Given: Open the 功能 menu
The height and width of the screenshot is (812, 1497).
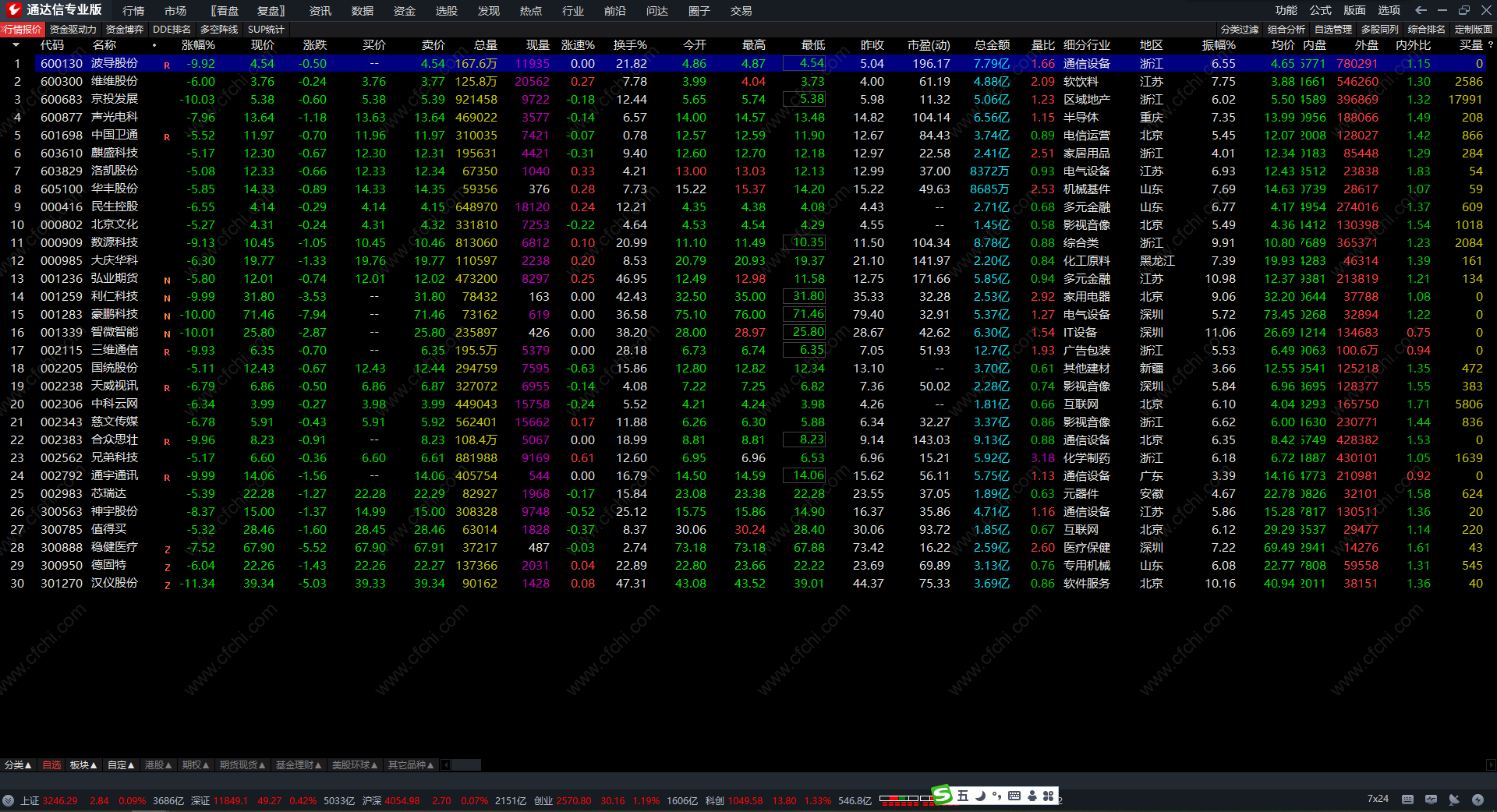Looking at the screenshot, I should 1286,10.
